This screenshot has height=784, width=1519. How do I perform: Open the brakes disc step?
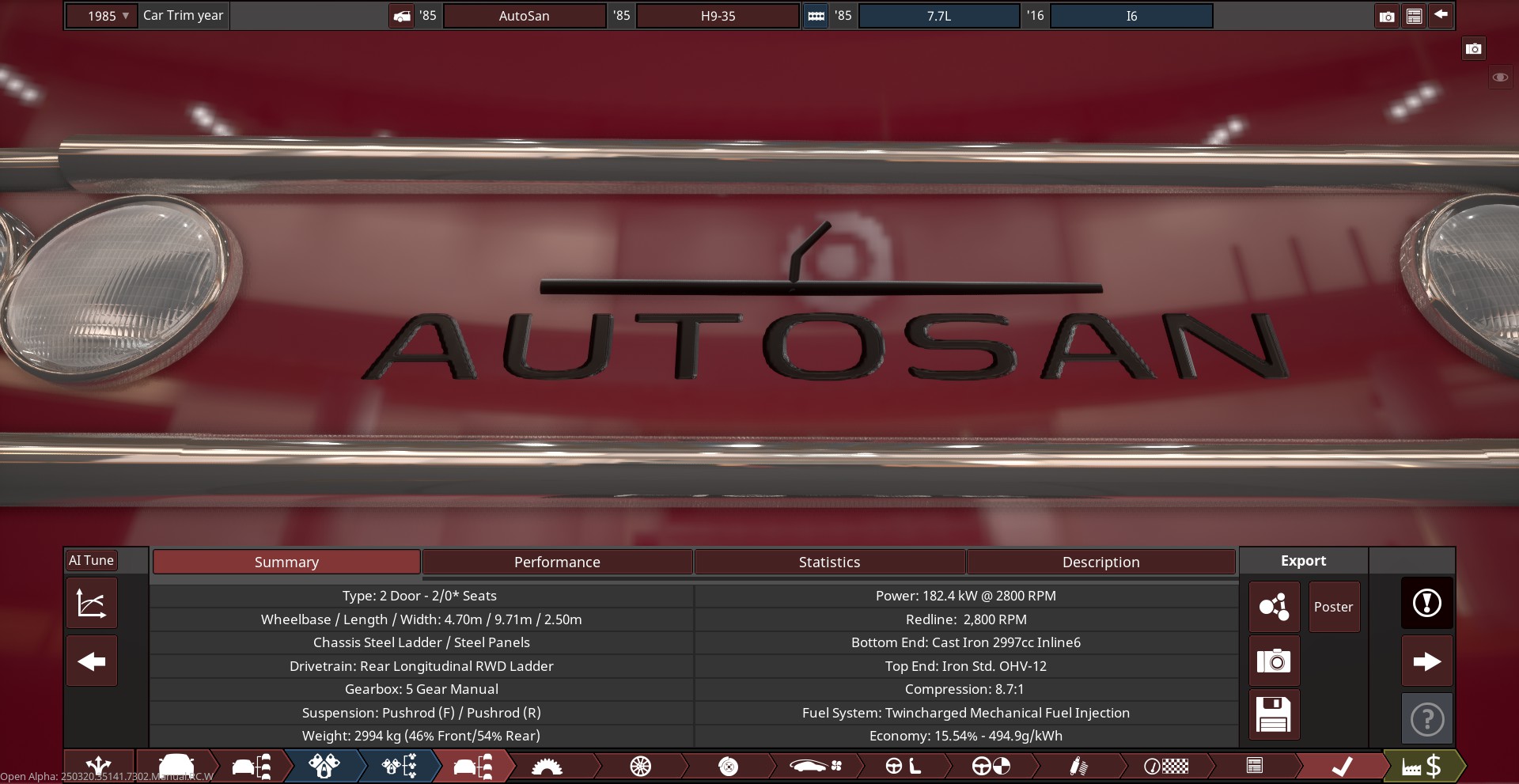pyautogui.click(x=728, y=766)
